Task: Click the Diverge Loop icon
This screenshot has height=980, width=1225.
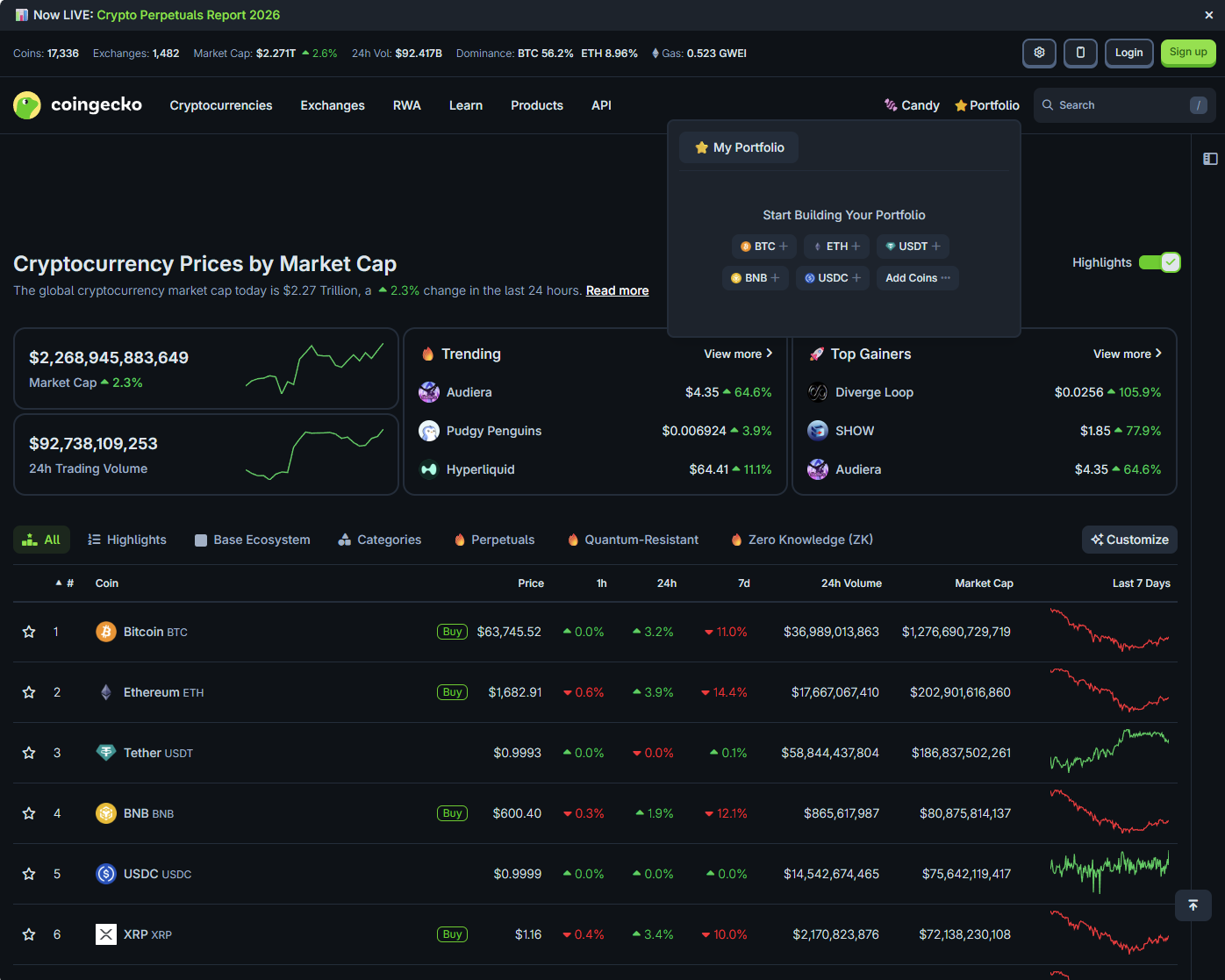Action: click(x=818, y=392)
